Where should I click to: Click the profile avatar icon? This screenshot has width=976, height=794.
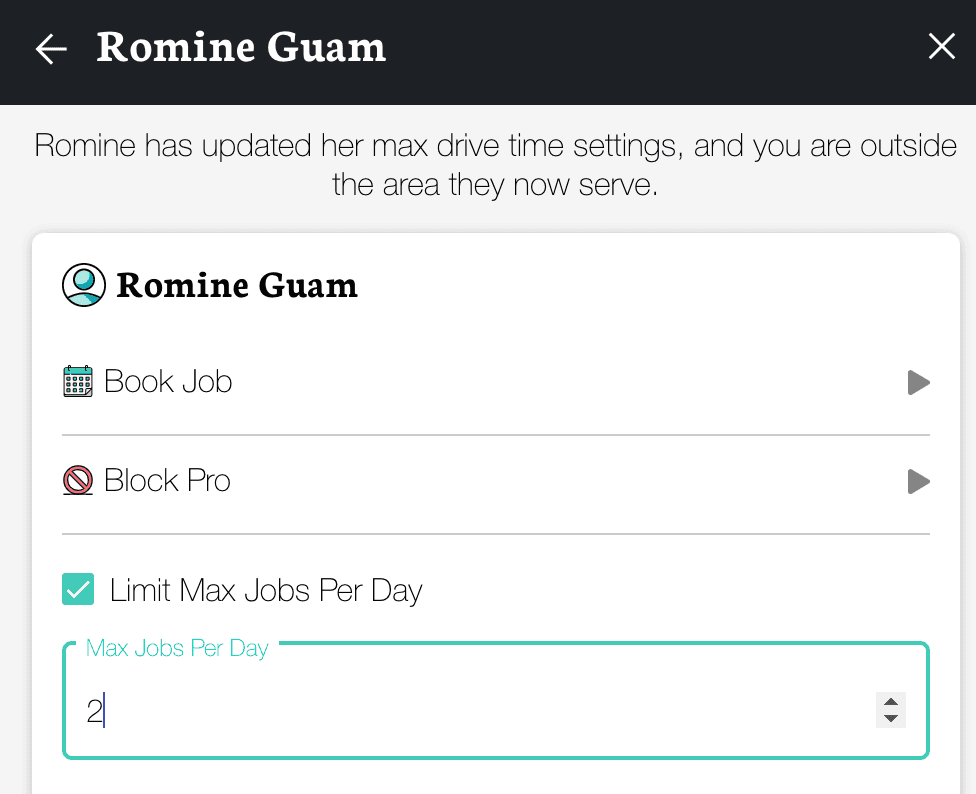(84, 285)
